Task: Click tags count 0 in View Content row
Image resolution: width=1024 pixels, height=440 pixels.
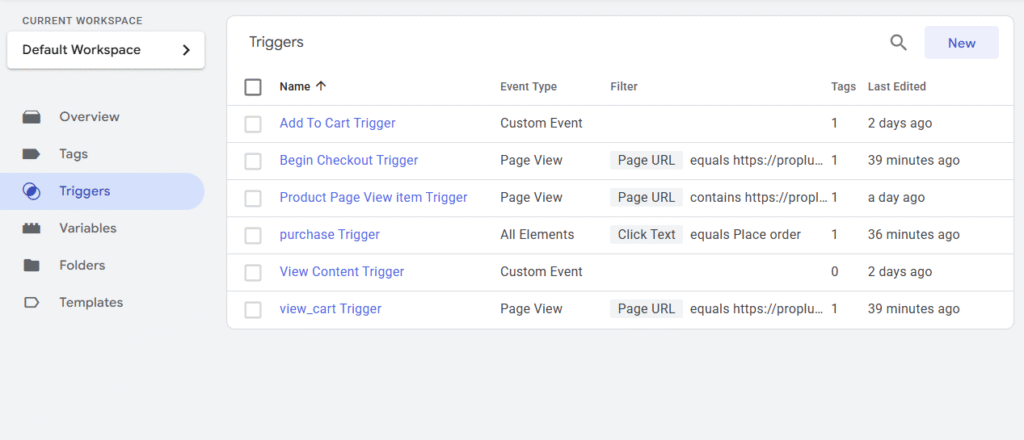Action: pyautogui.click(x=835, y=272)
